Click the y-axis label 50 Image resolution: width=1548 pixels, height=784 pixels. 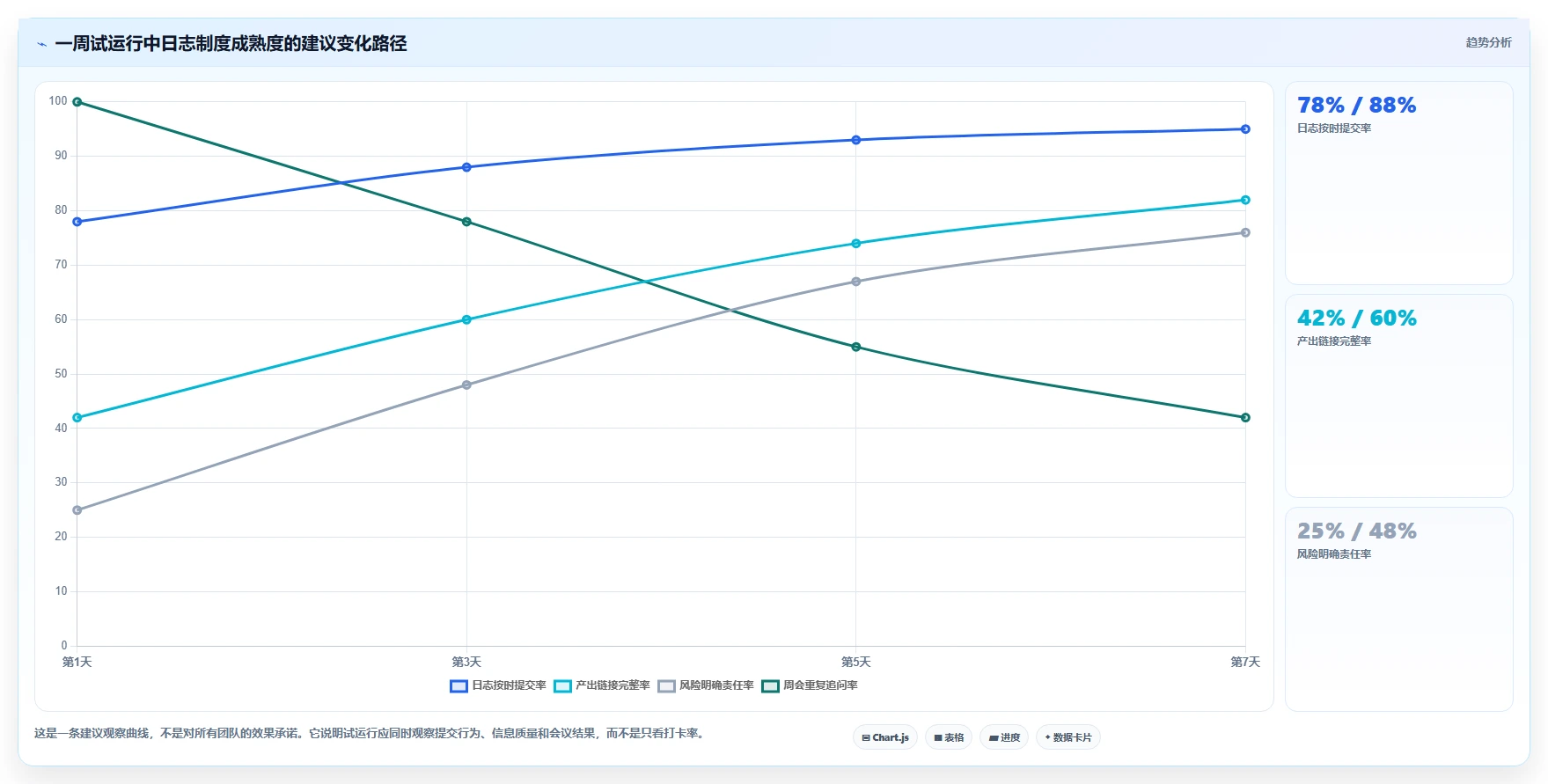61,374
